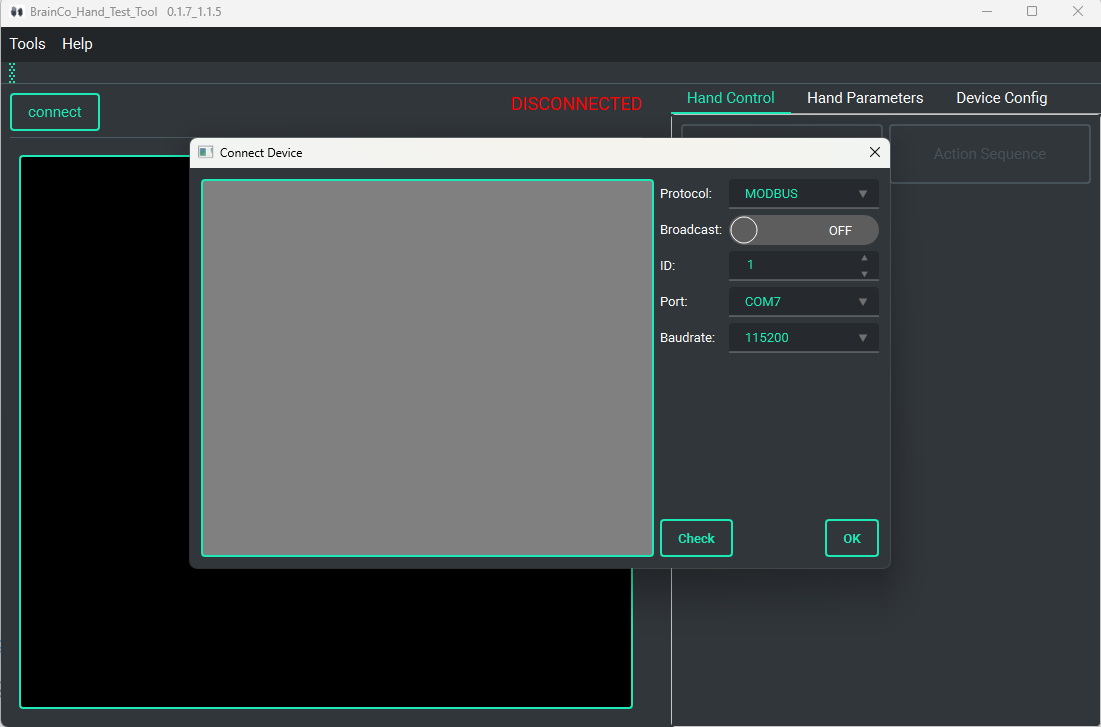This screenshot has width=1101, height=727.
Task: Open the Help menu
Action: (77, 44)
